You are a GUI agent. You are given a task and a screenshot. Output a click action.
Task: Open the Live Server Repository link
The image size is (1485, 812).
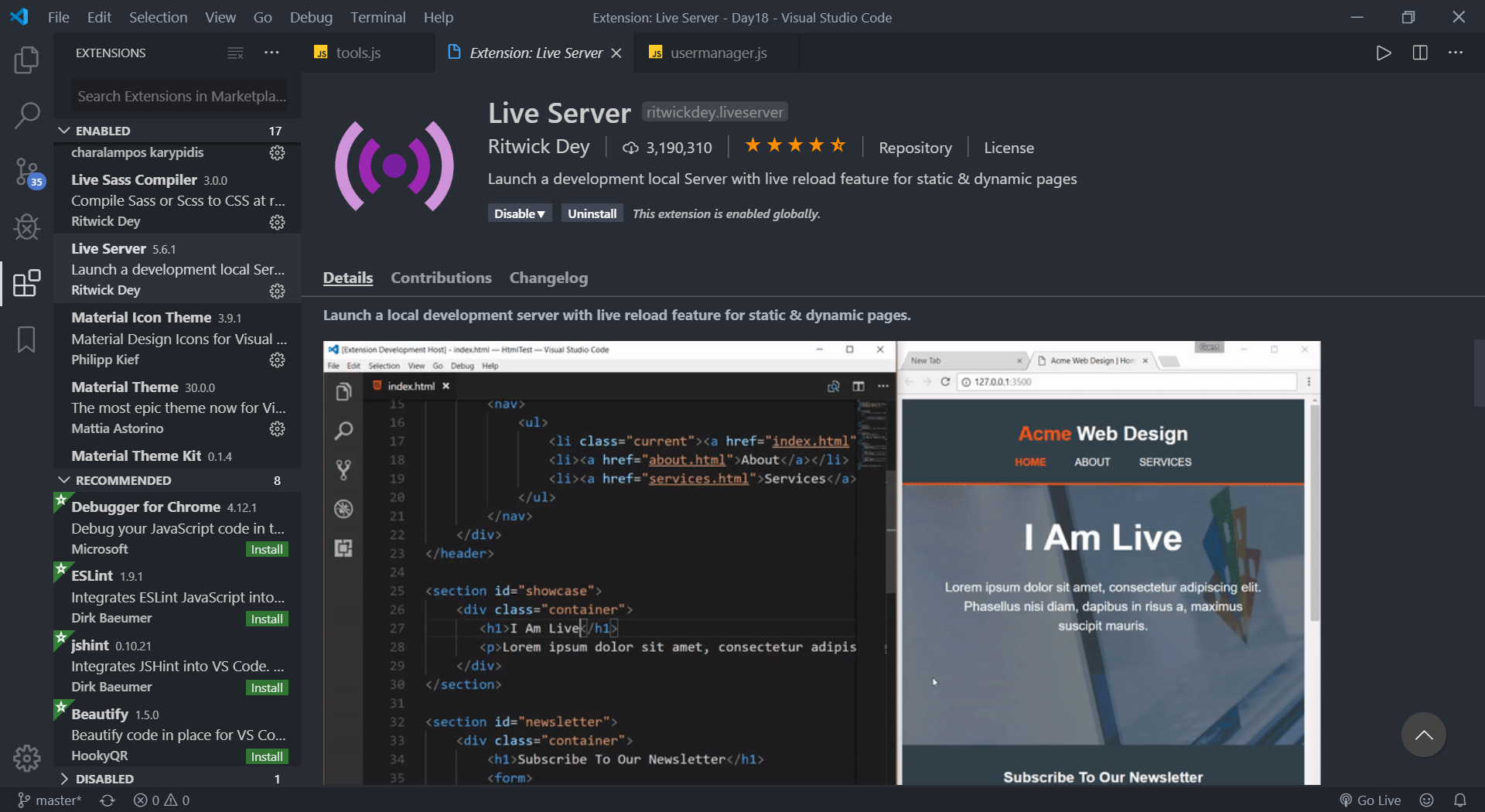(x=915, y=147)
